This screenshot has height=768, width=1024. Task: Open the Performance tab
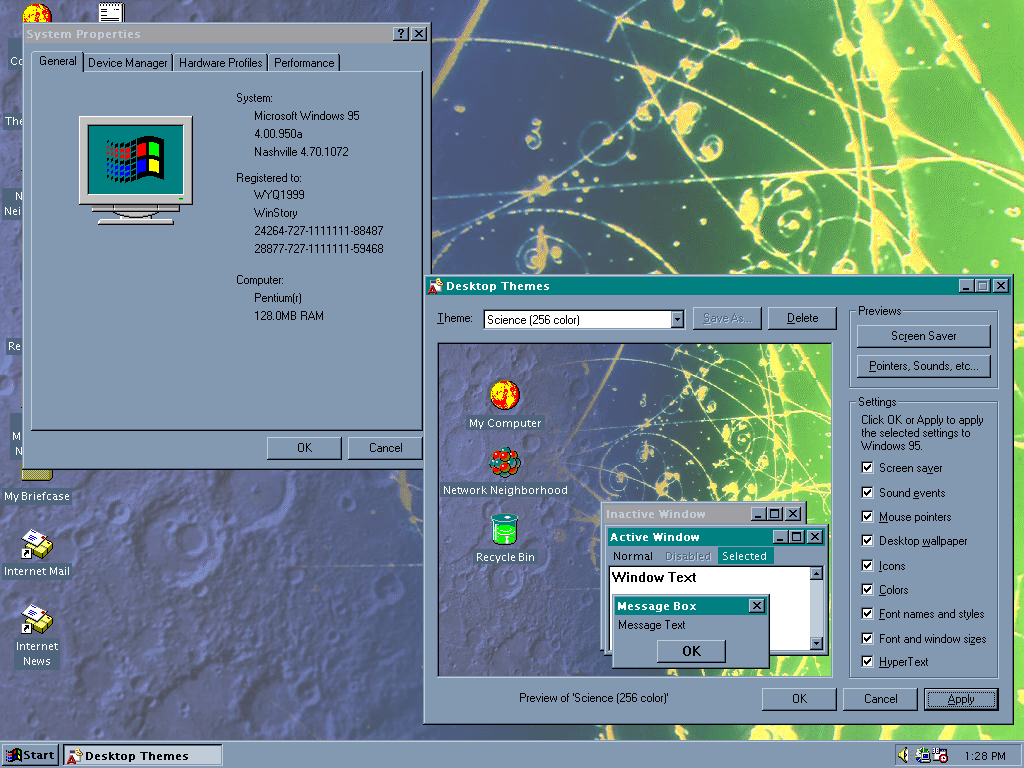coord(304,63)
